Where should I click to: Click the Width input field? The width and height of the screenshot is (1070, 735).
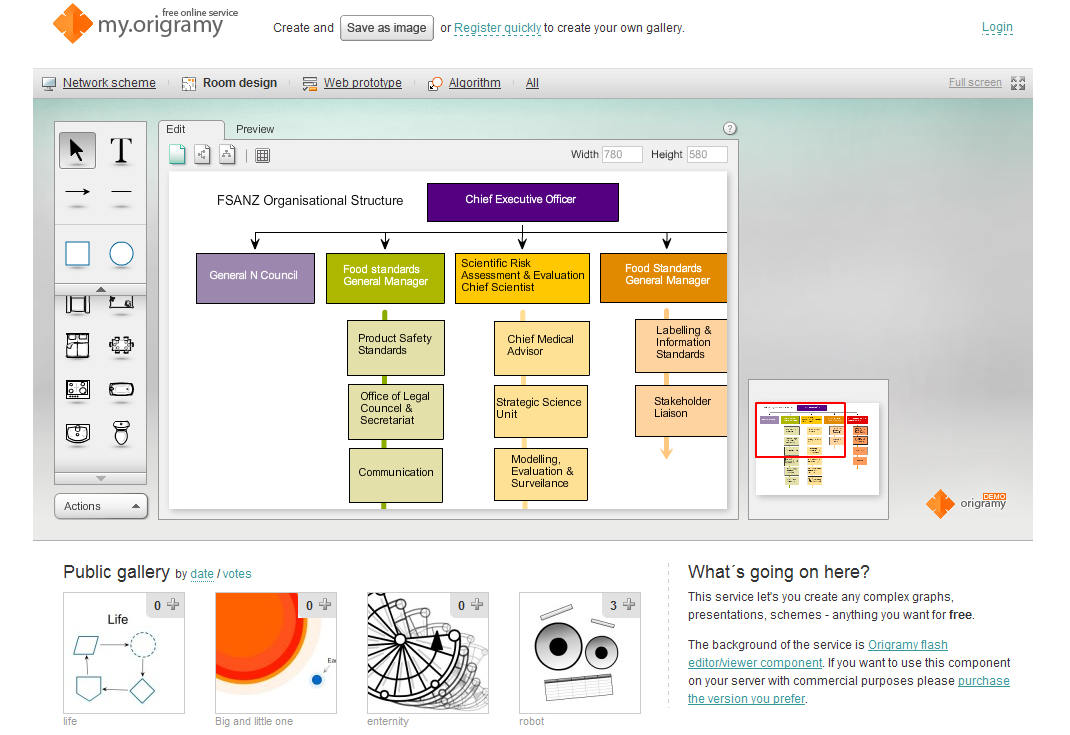(x=622, y=154)
